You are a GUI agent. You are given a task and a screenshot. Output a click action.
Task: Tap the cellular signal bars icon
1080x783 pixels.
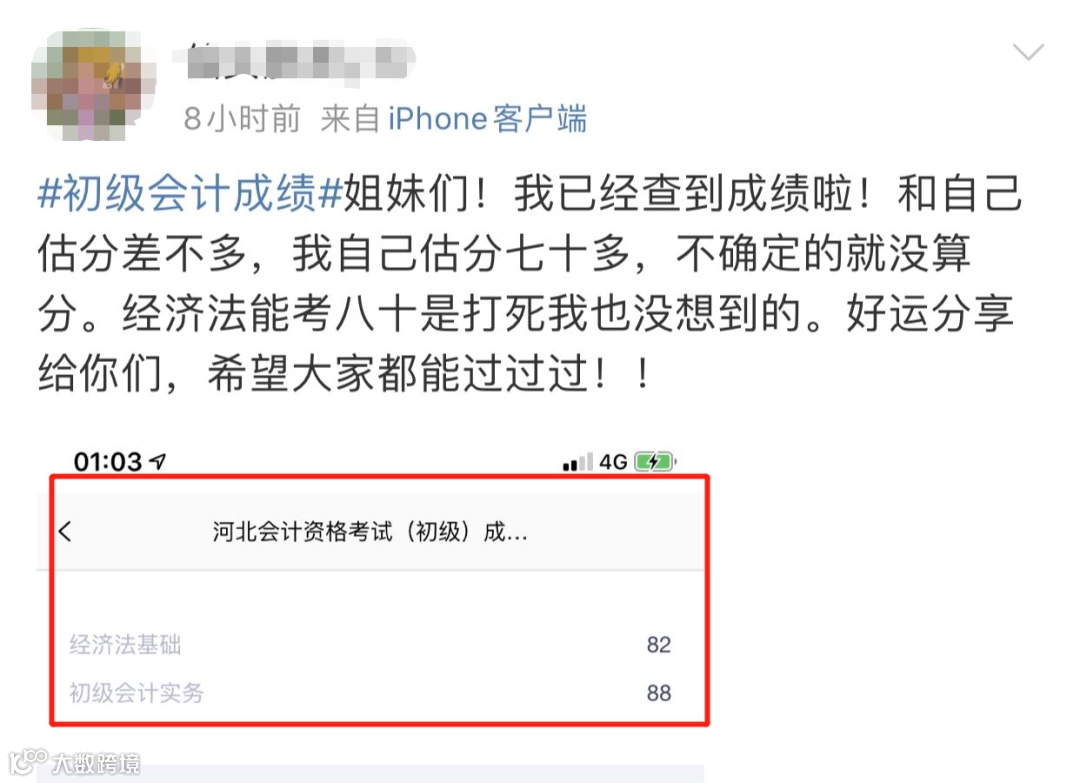[577, 462]
